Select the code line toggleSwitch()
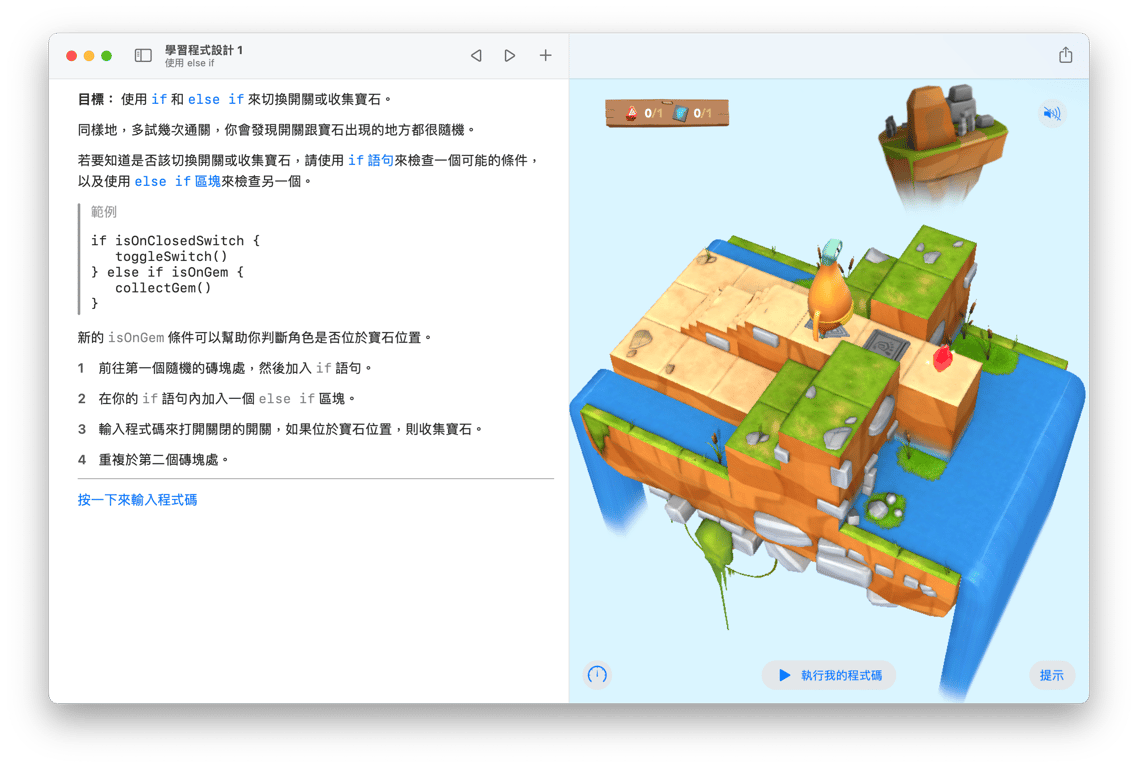Screen dimensions: 1138x768 [171, 256]
